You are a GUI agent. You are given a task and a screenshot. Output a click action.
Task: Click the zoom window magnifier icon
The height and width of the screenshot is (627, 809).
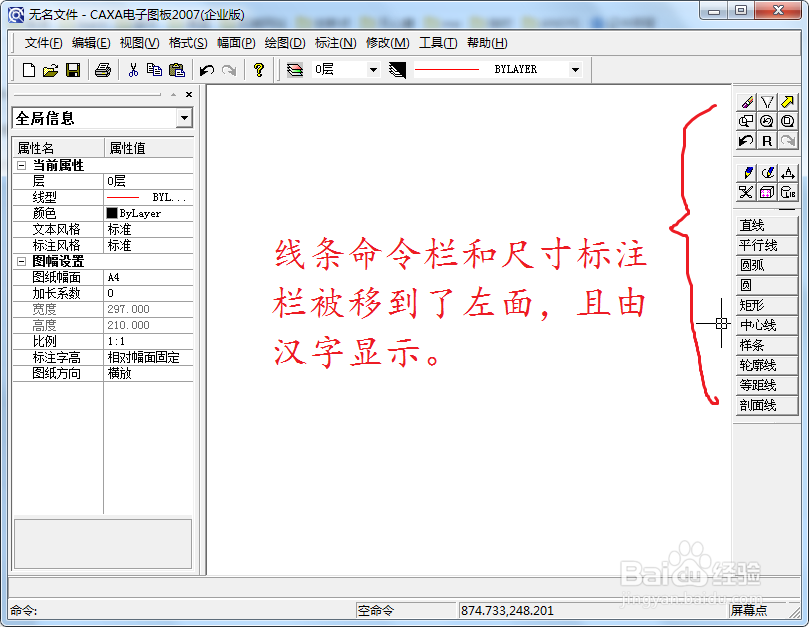[746, 121]
